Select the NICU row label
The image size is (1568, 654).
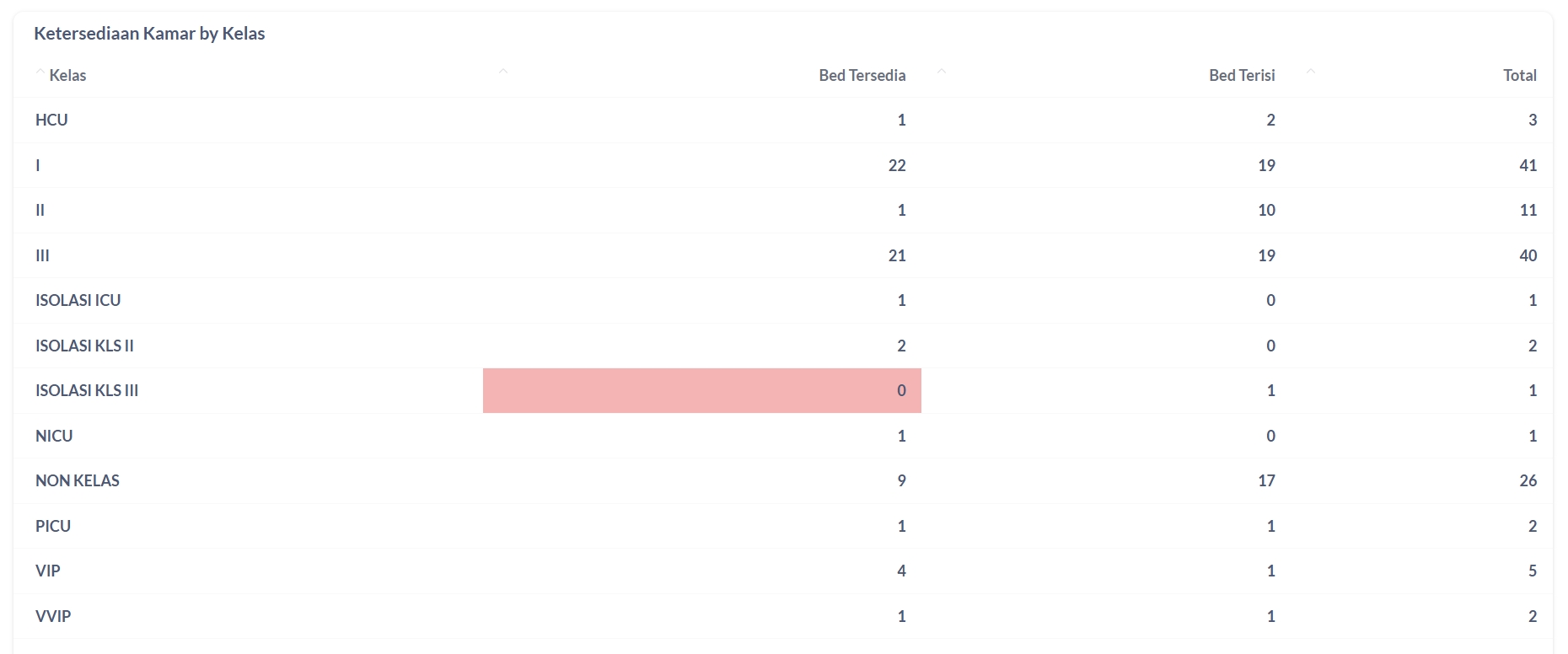[x=54, y=437]
